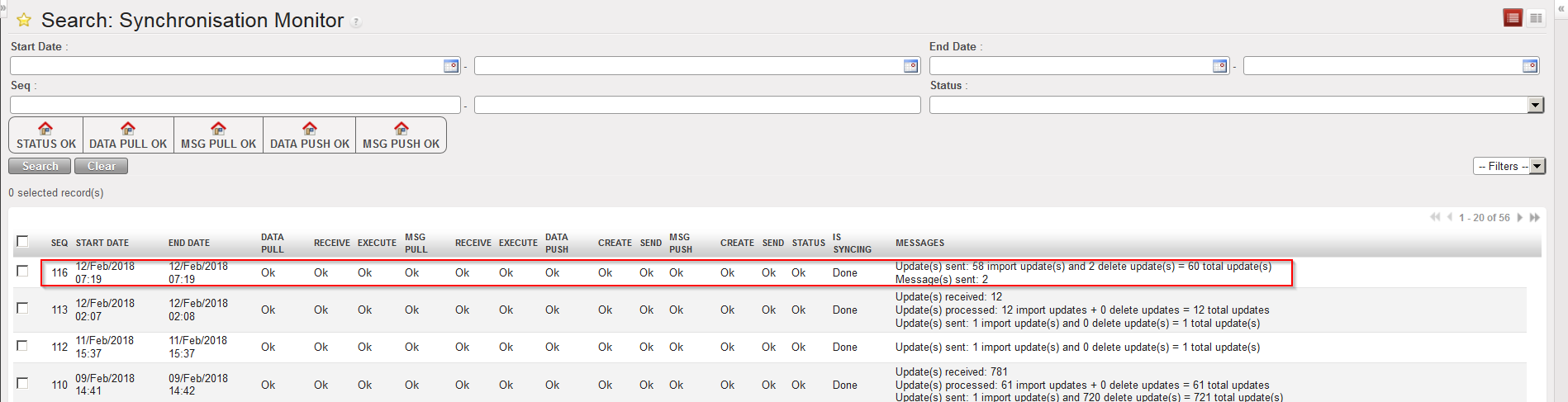Screen dimensions: 1568x402
Task: Open calendar picker for first Start Date field
Action: 451,66
